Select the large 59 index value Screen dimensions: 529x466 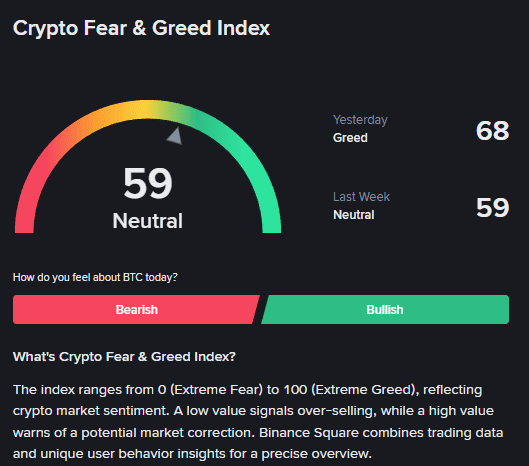pos(148,183)
